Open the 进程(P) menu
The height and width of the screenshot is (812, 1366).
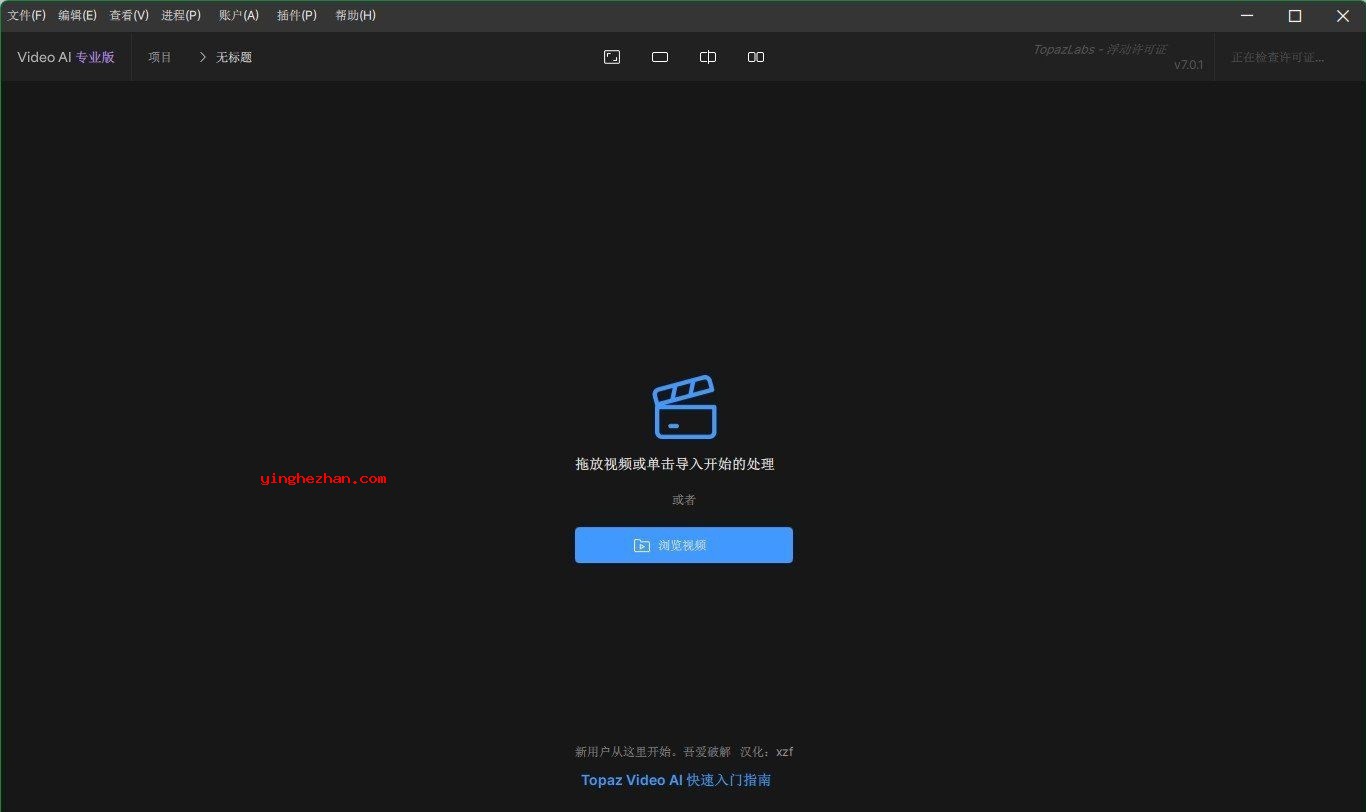point(181,16)
